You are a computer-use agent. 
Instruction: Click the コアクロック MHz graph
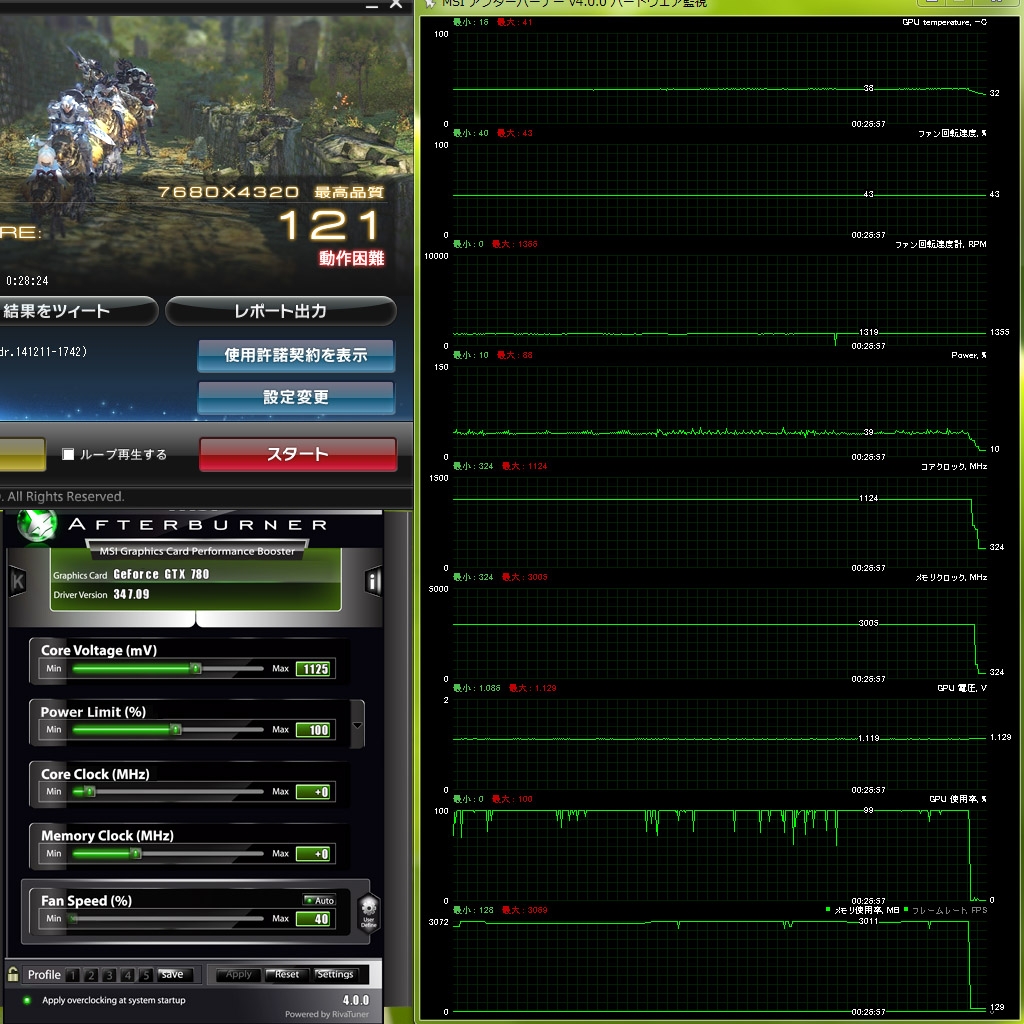tap(719, 522)
